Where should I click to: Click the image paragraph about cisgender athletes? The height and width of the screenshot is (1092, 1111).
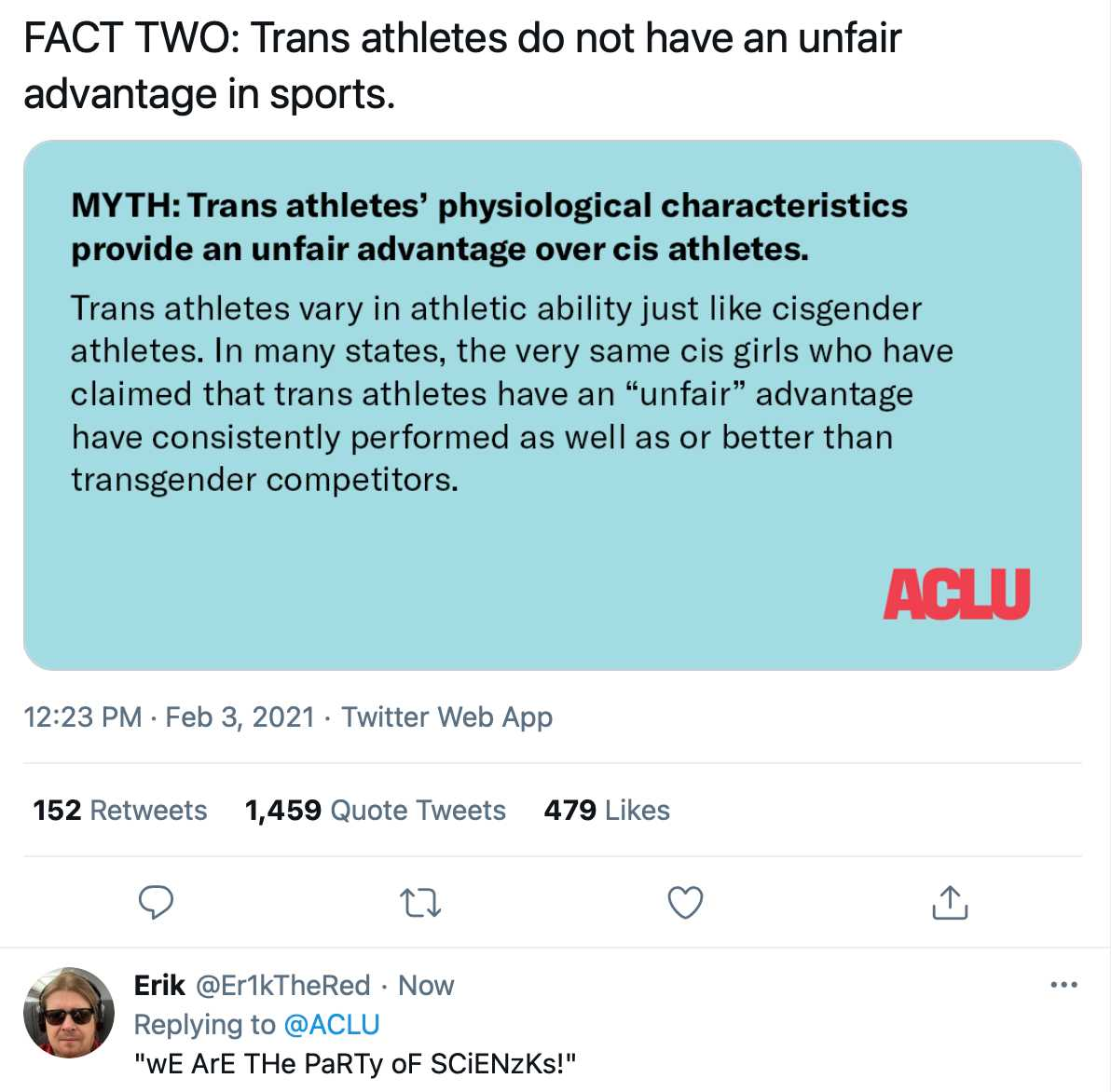click(x=512, y=394)
